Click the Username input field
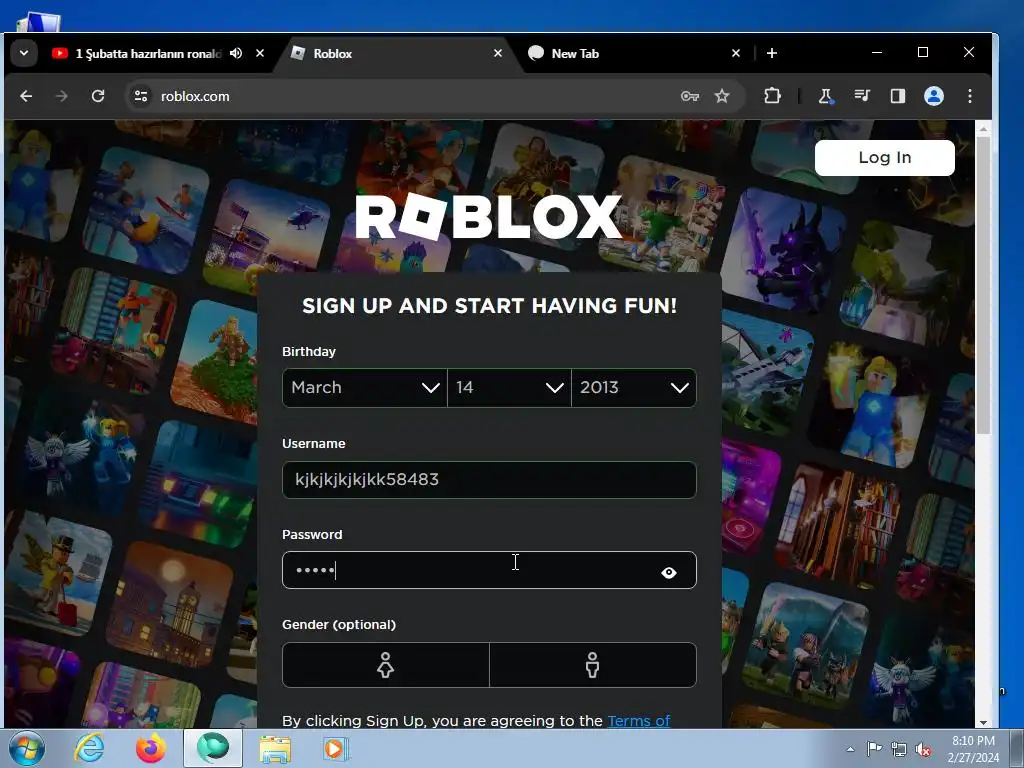Image resolution: width=1024 pixels, height=768 pixels. tap(489, 480)
